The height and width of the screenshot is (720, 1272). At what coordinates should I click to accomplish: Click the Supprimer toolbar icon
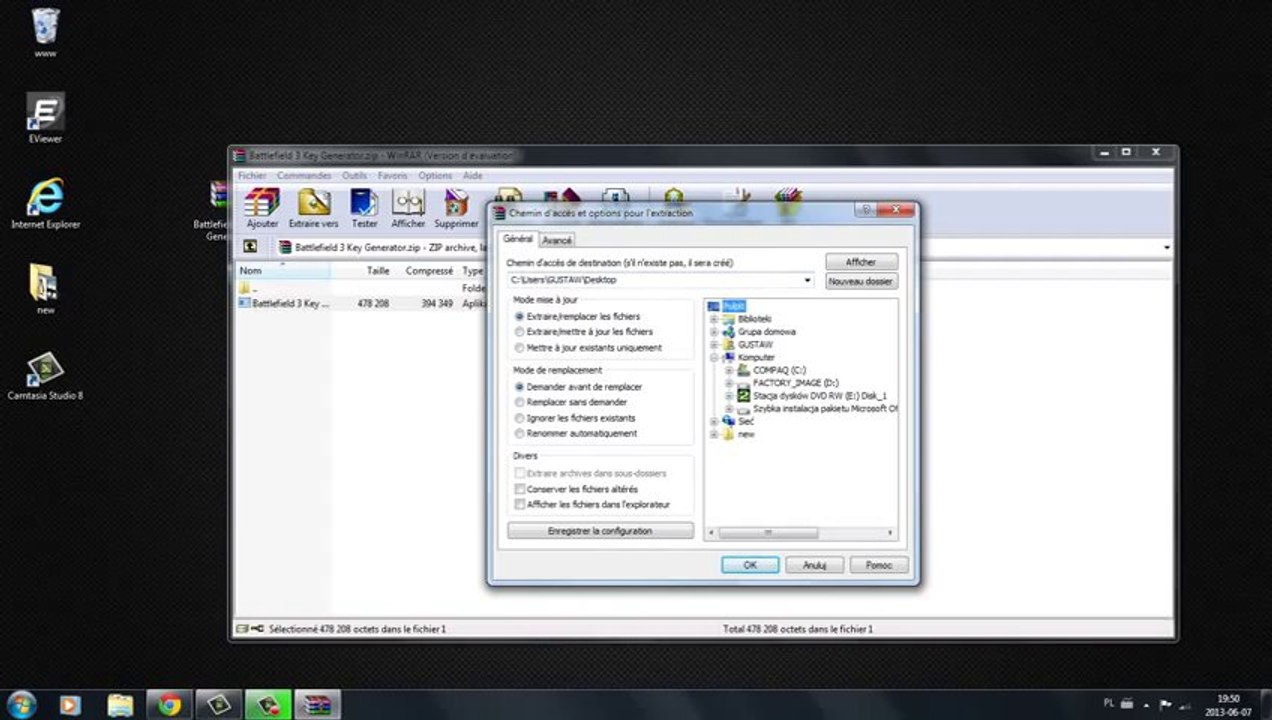coord(456,207)
